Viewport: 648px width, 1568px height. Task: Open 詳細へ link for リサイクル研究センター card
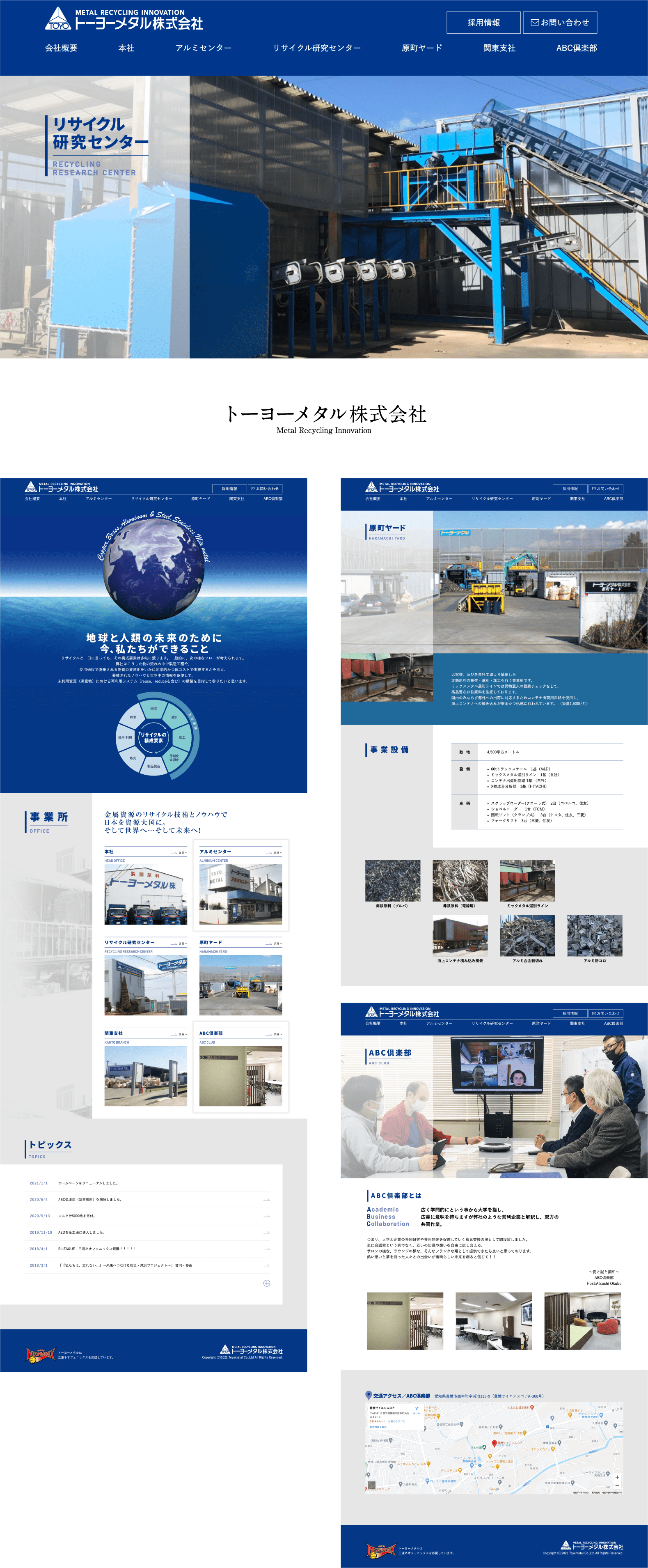178,944
